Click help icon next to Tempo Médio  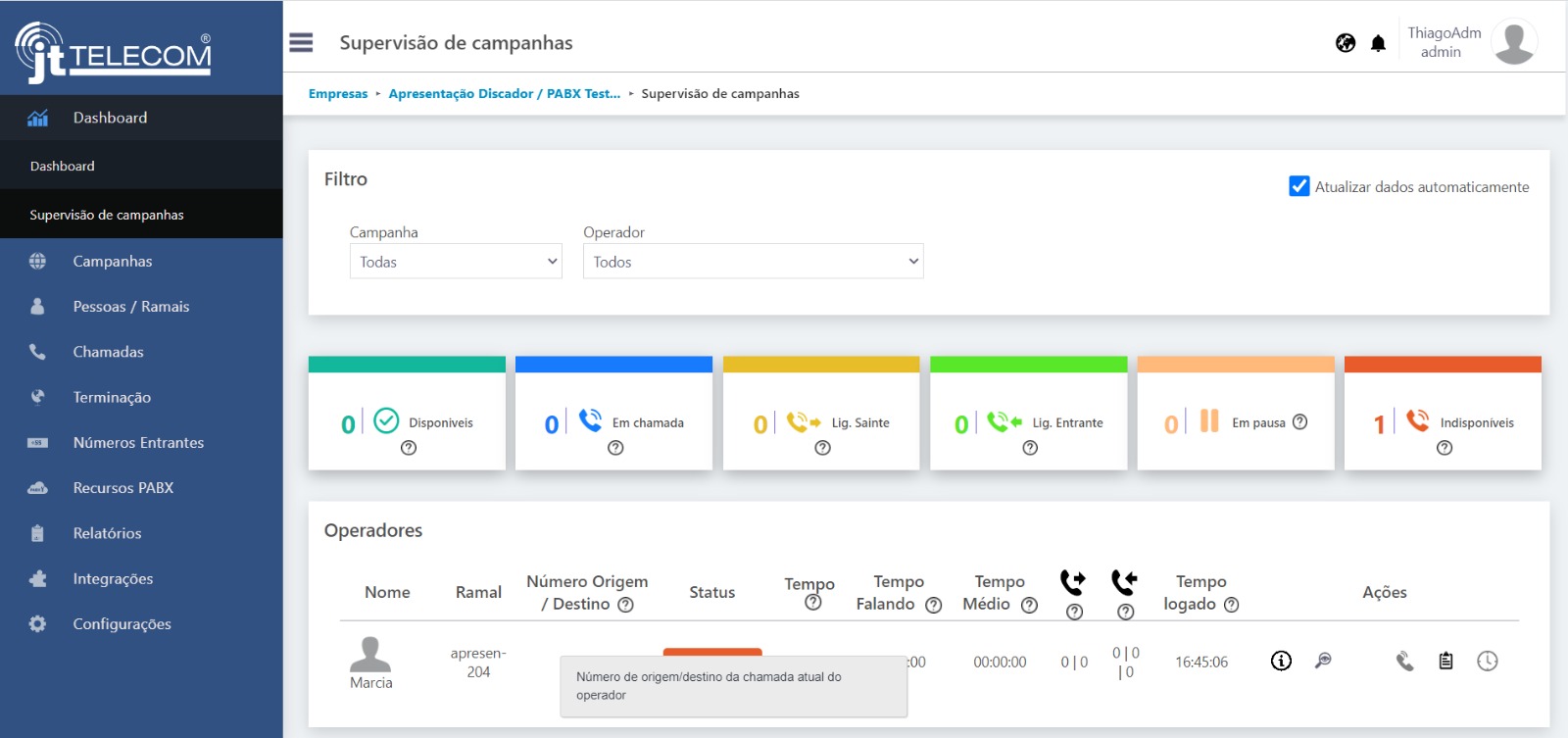[x=1029, y=605]
